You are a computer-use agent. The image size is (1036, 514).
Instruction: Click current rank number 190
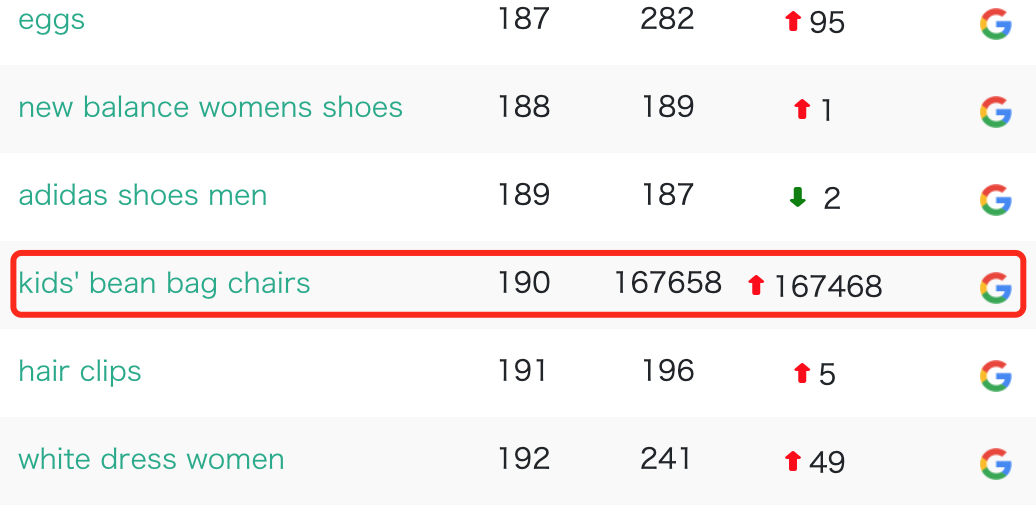[x=524, y=283]
